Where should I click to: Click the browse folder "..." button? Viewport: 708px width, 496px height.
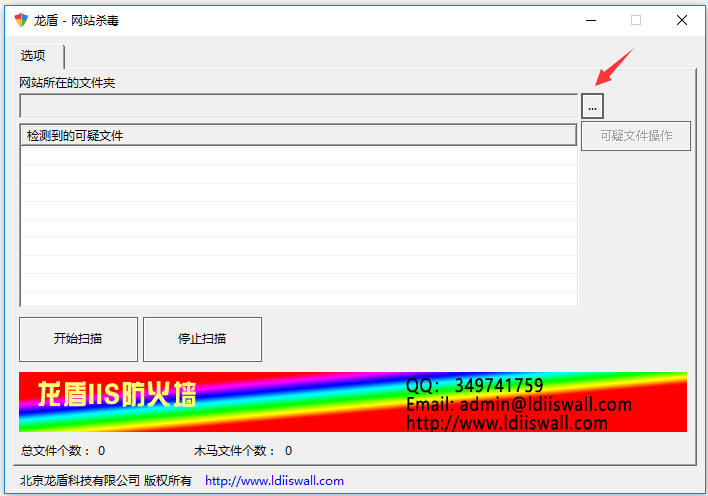(592, 106)
